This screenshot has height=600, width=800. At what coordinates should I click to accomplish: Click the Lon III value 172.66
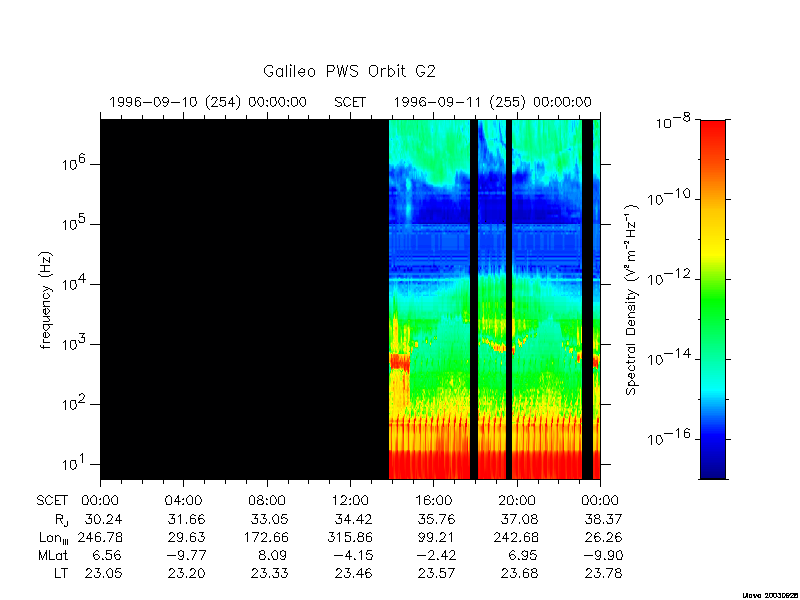pyautogui.click(x=266, y=537)
